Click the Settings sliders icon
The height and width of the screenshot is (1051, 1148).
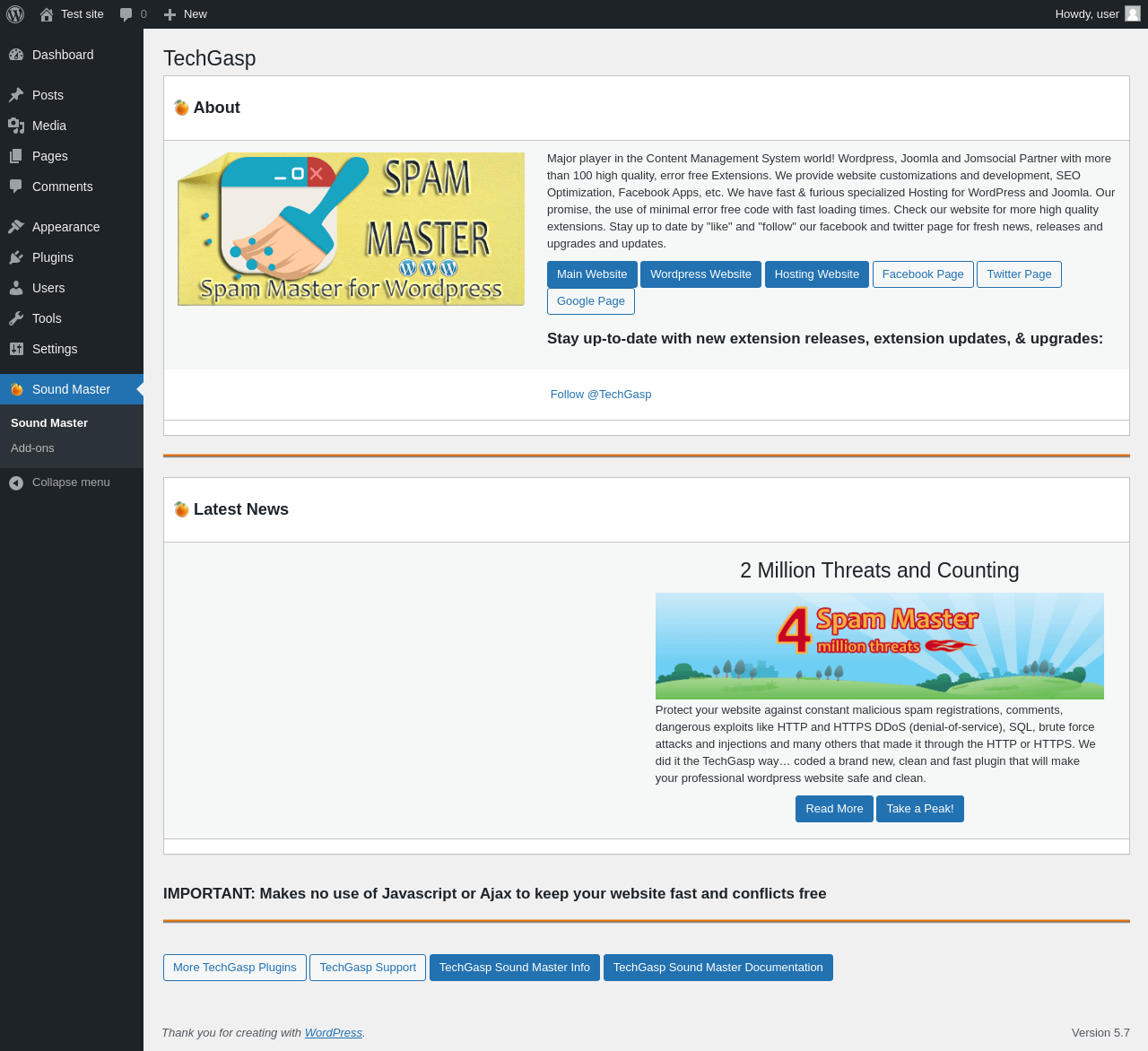pos(16,349)
